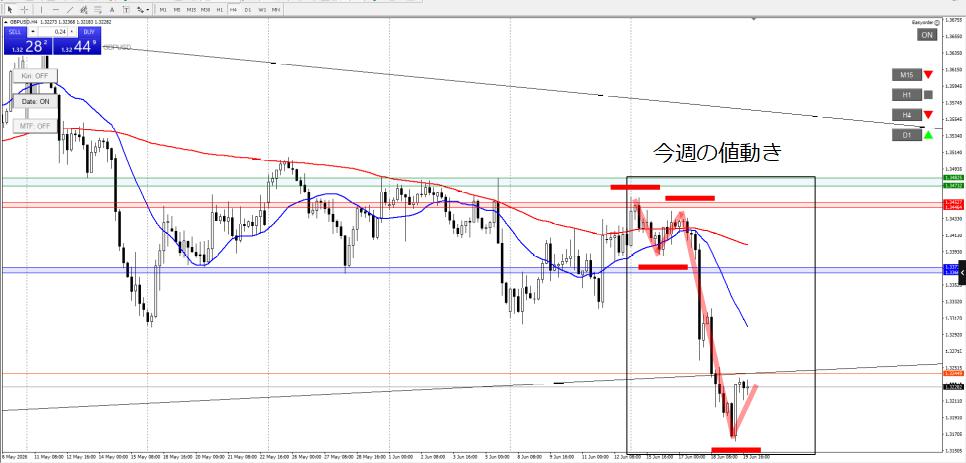Switch chart to W1 timeframe
Viewport: 966px width, 463px height.
point(262,9)
